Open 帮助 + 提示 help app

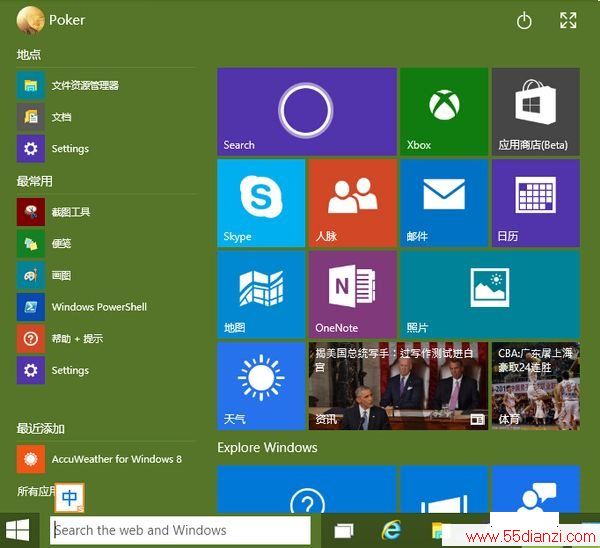tap(106, 339)
